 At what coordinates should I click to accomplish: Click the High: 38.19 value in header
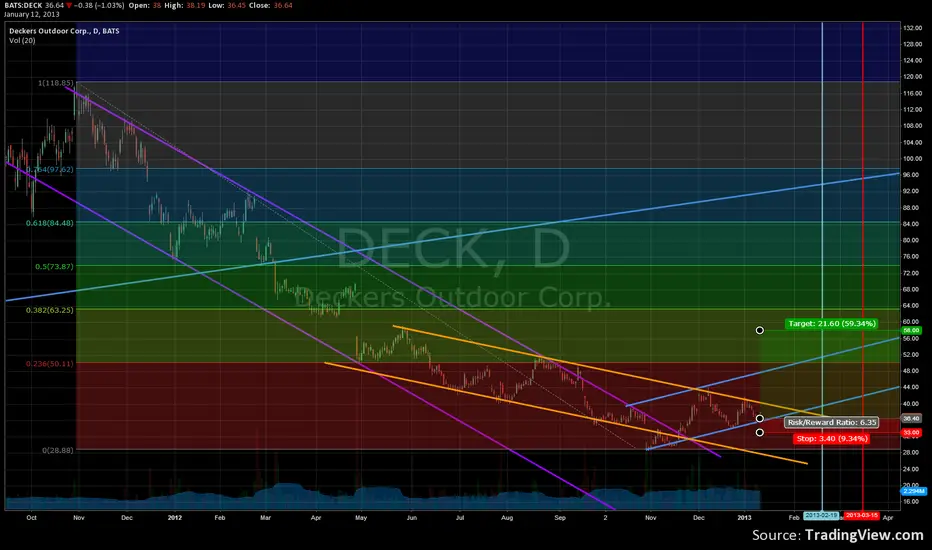point(184,5)
